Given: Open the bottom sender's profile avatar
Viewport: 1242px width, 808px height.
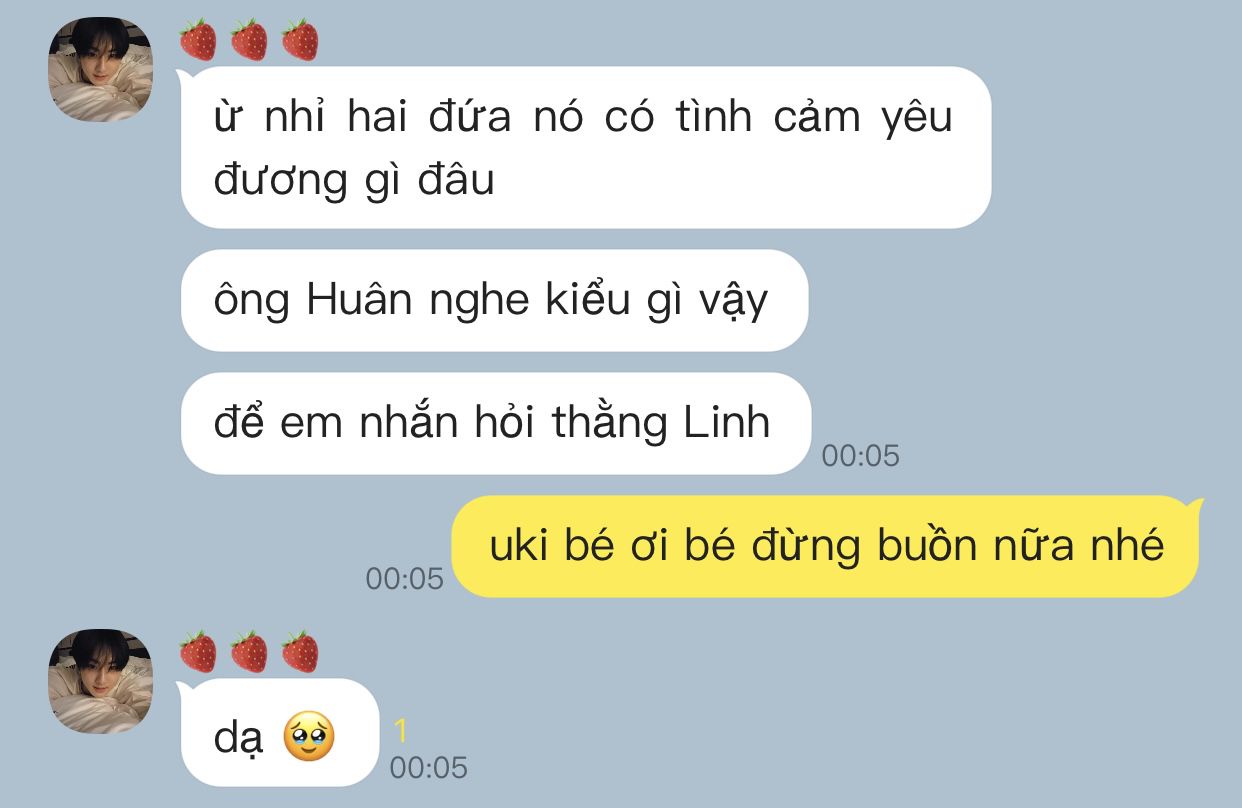Looking at the screenshot, I should [x=101, y=681].
